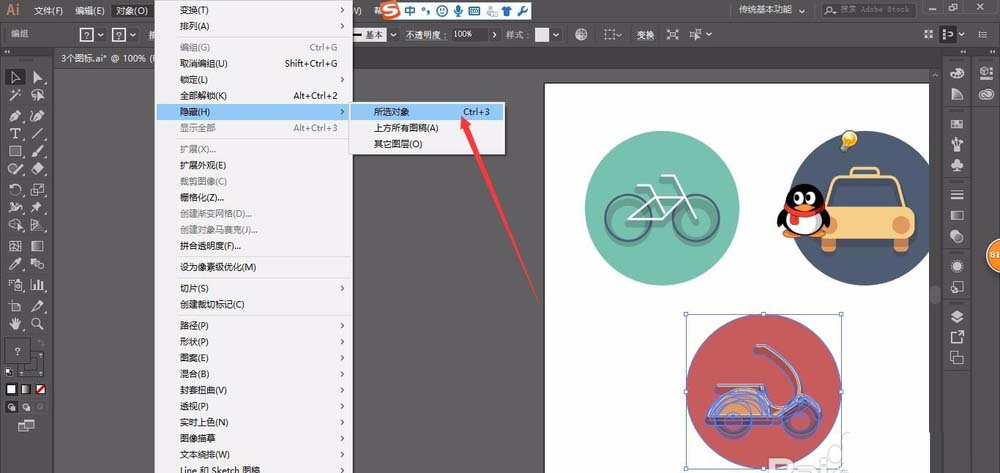Expand the 路径(P) submenu

(254, 326)
